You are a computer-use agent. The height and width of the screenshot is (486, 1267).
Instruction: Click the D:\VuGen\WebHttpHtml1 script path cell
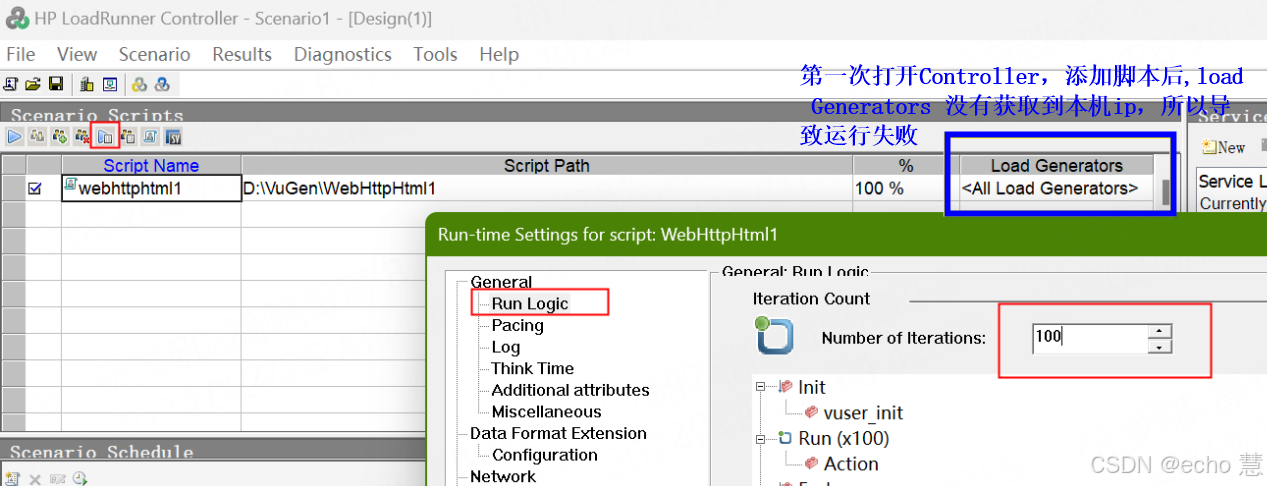pyautogui.click(x=546, y=188)
